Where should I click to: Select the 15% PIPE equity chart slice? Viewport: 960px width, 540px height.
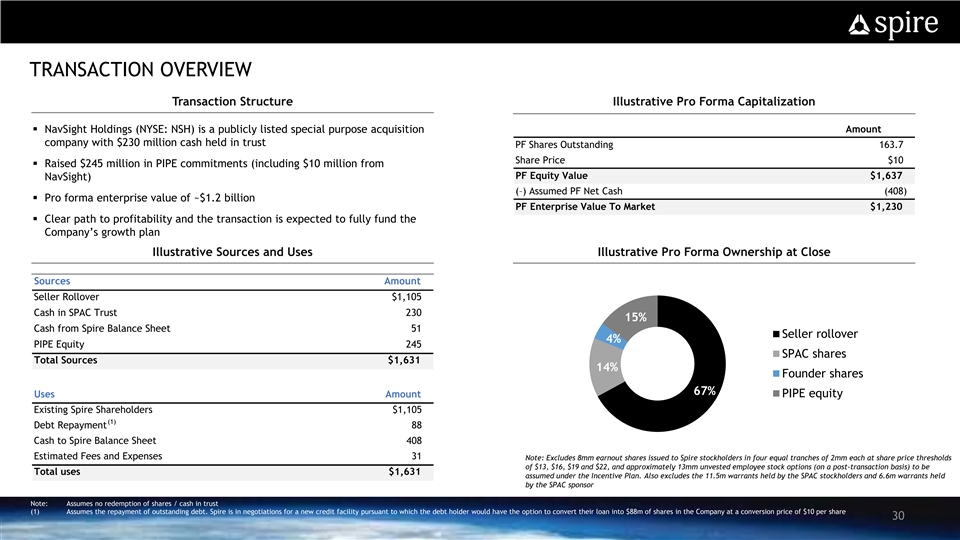click(x=632, y=313)
